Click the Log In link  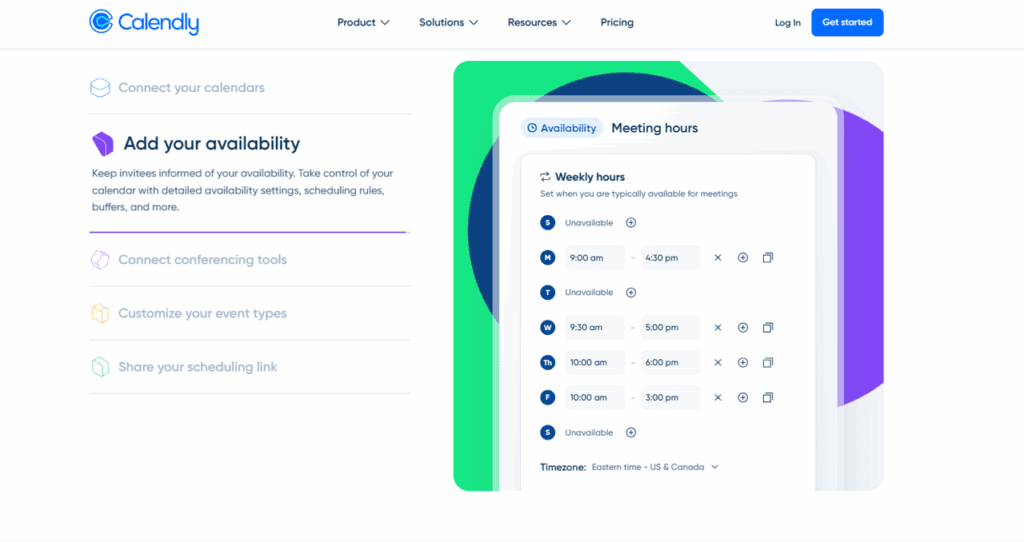pyautogui.click(x=787, y=23)
